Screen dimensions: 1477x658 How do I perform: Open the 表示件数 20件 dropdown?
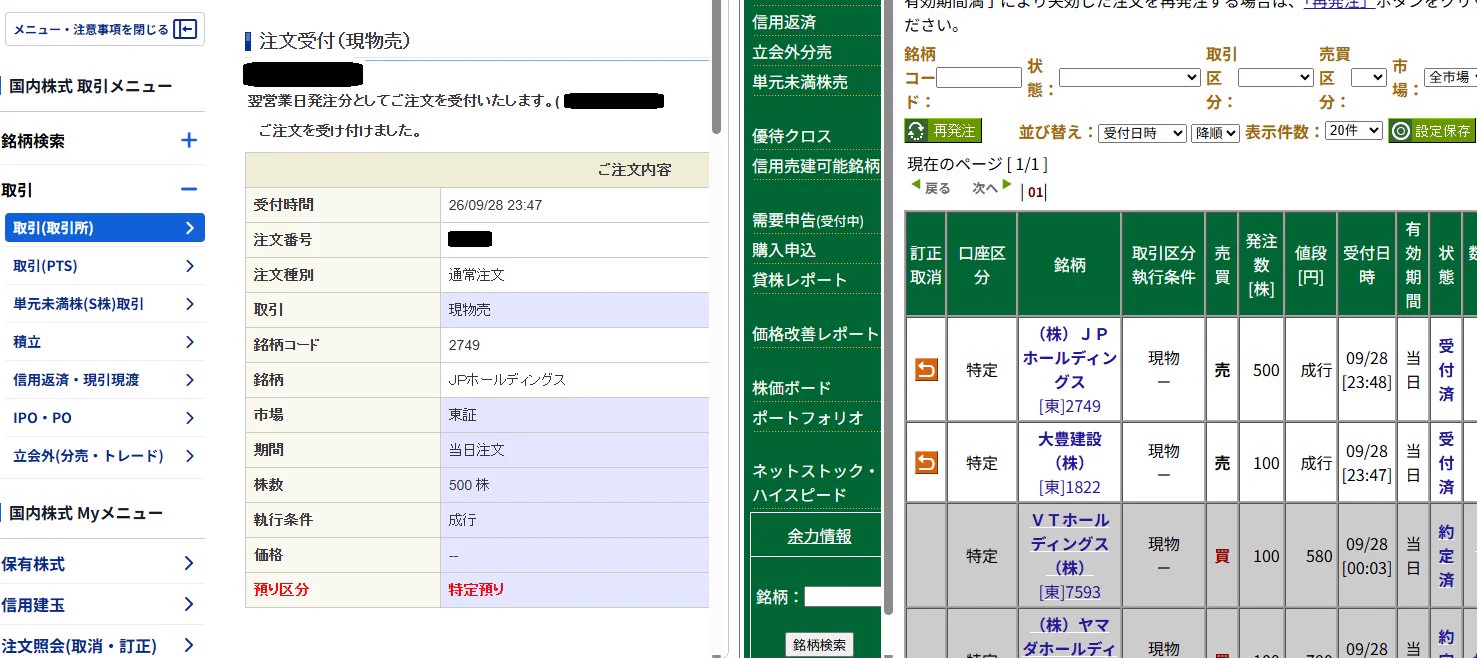(1353, 131)
